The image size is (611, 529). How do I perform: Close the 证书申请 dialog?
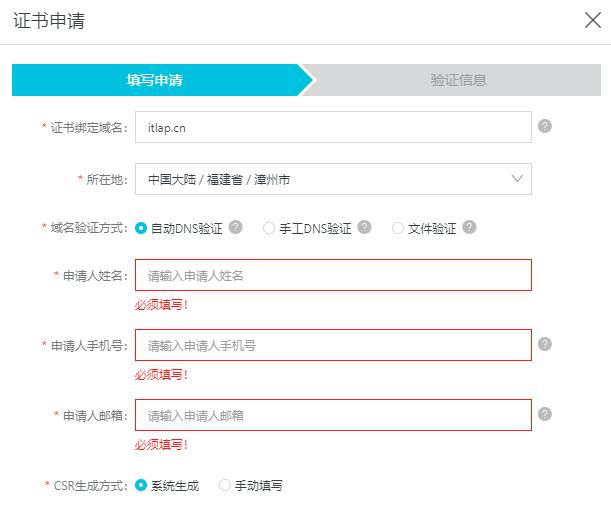click(592, 20)
